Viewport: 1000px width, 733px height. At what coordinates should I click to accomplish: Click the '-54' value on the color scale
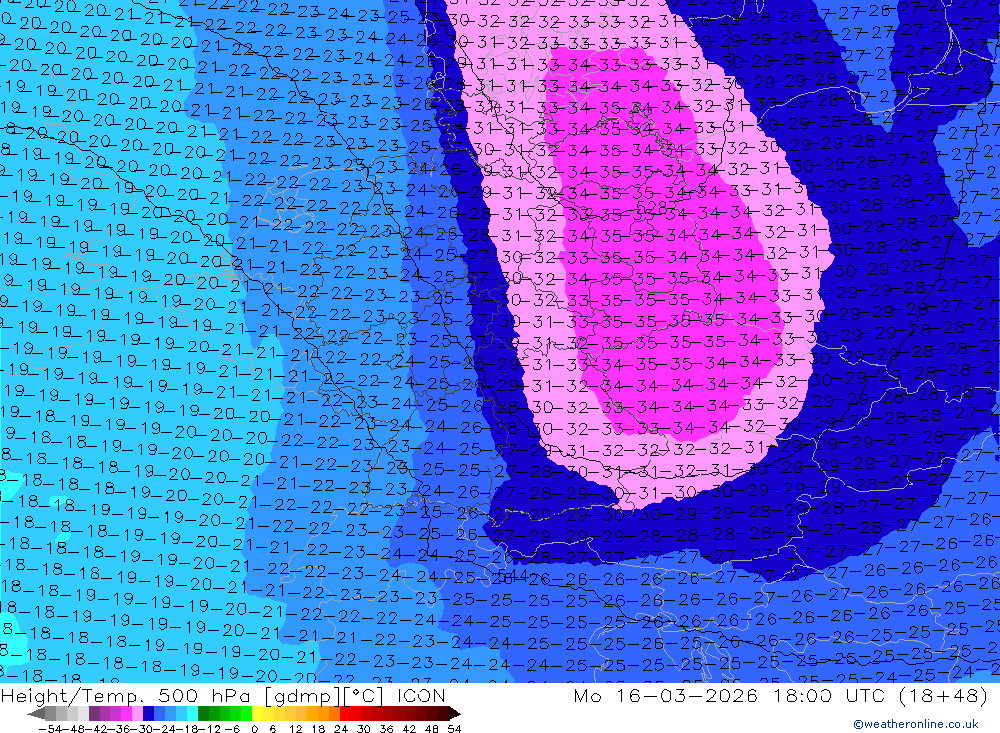pyautogui.click(x=50, y=729)
